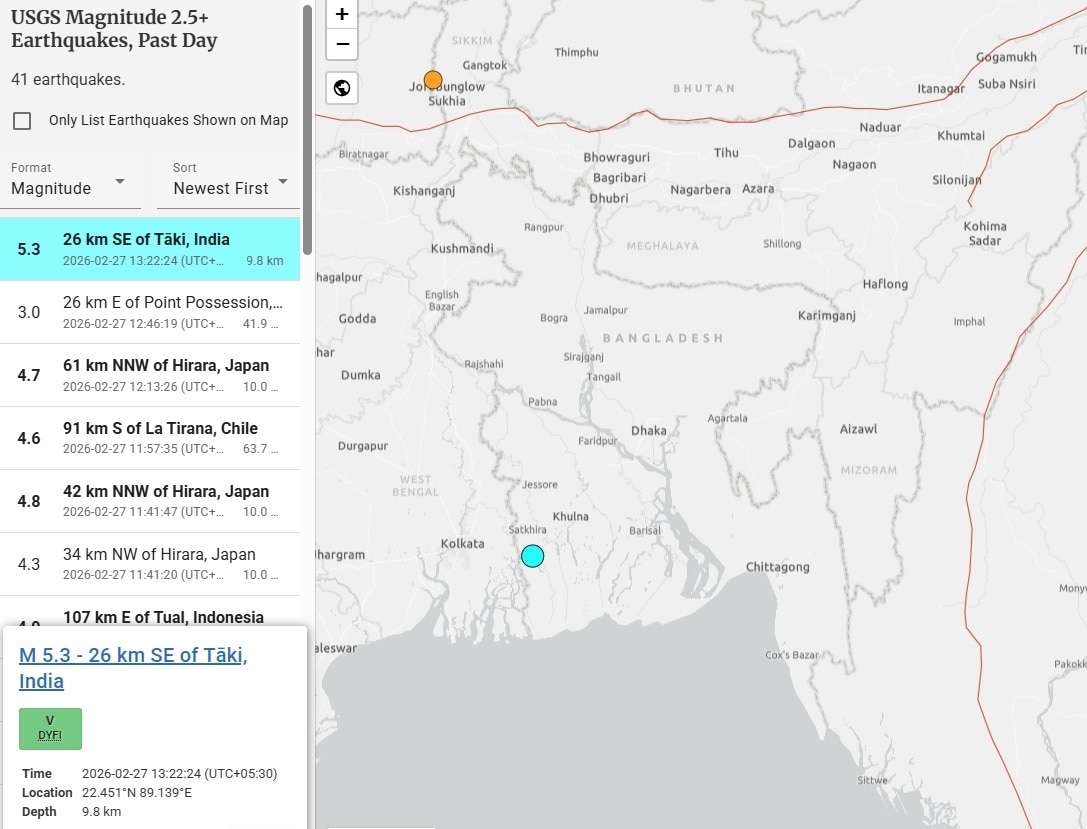Select the orange earthquake marker in Sikkim
Viewport: 1087px width, 829px height.
(433, 80)
